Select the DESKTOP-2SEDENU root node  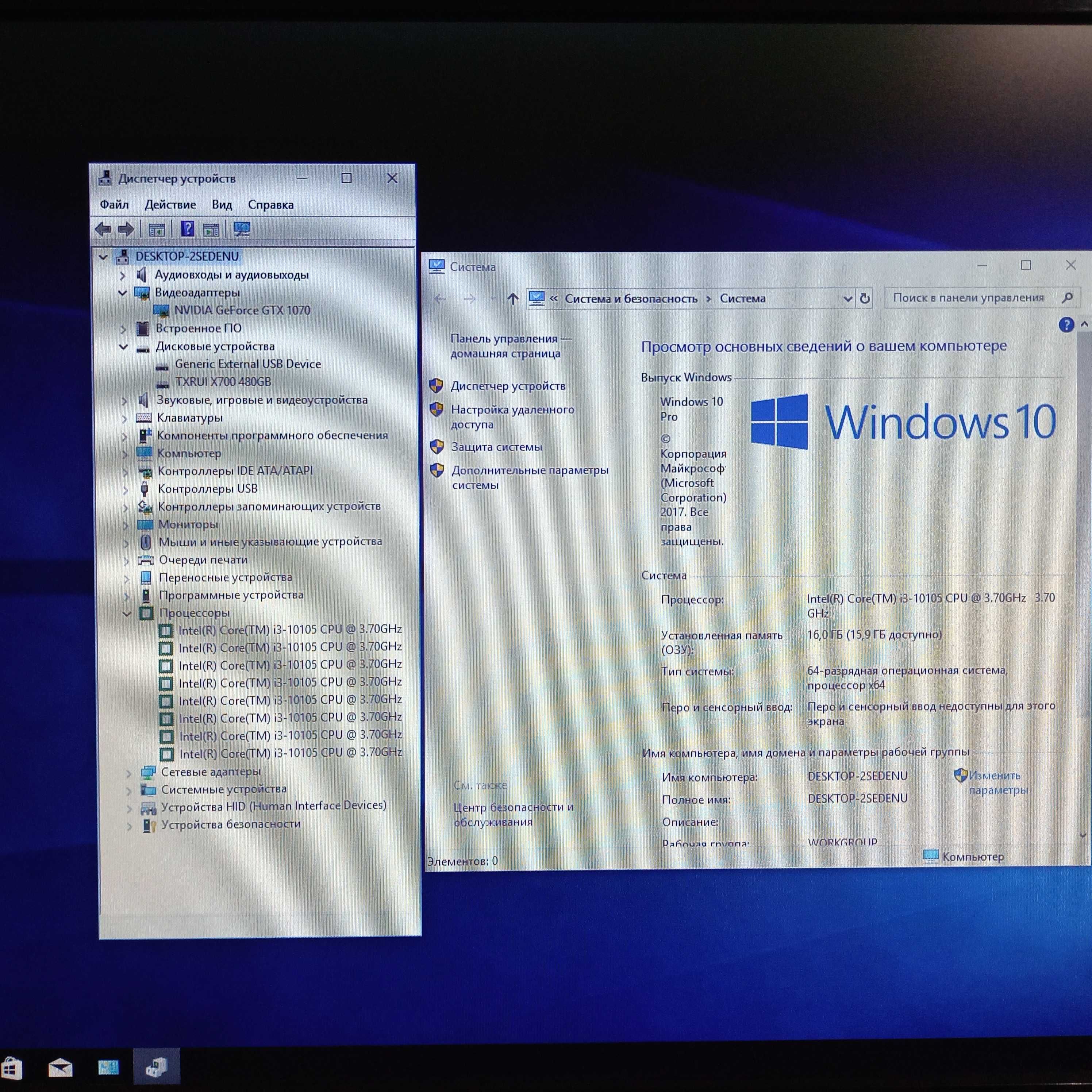click(187, 257)
